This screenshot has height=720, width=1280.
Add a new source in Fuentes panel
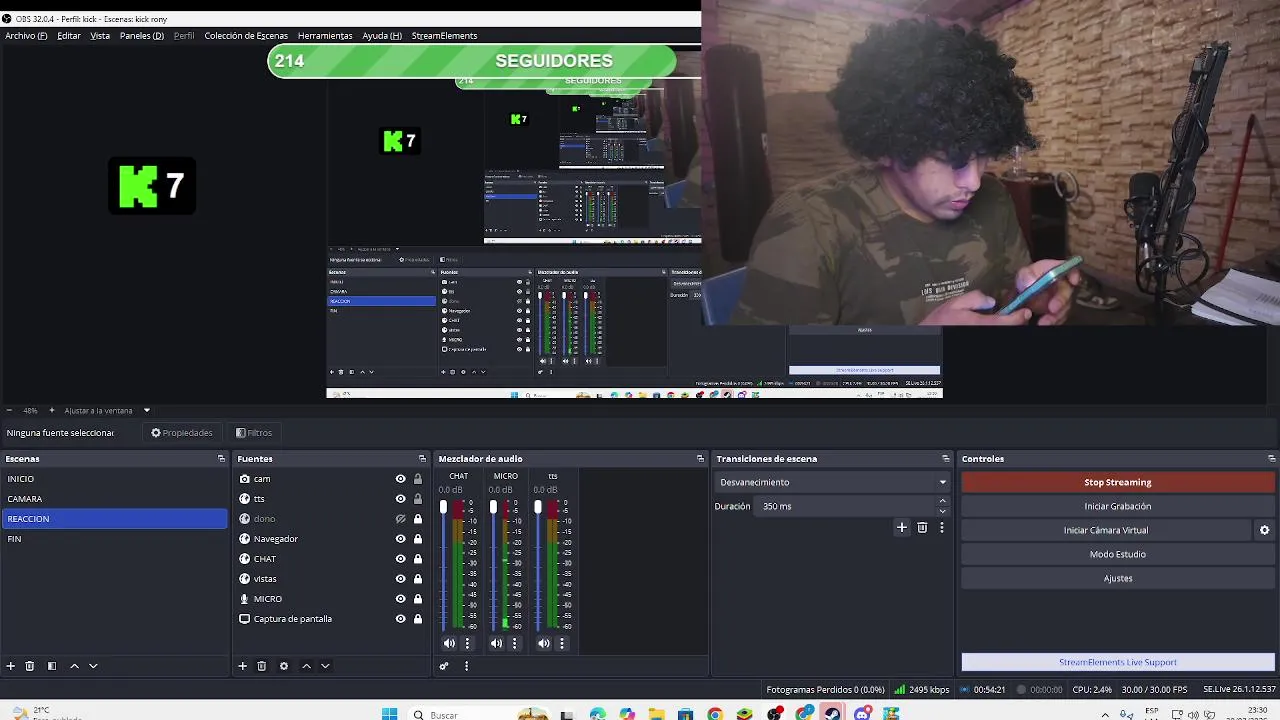click(x=242, y=666)
